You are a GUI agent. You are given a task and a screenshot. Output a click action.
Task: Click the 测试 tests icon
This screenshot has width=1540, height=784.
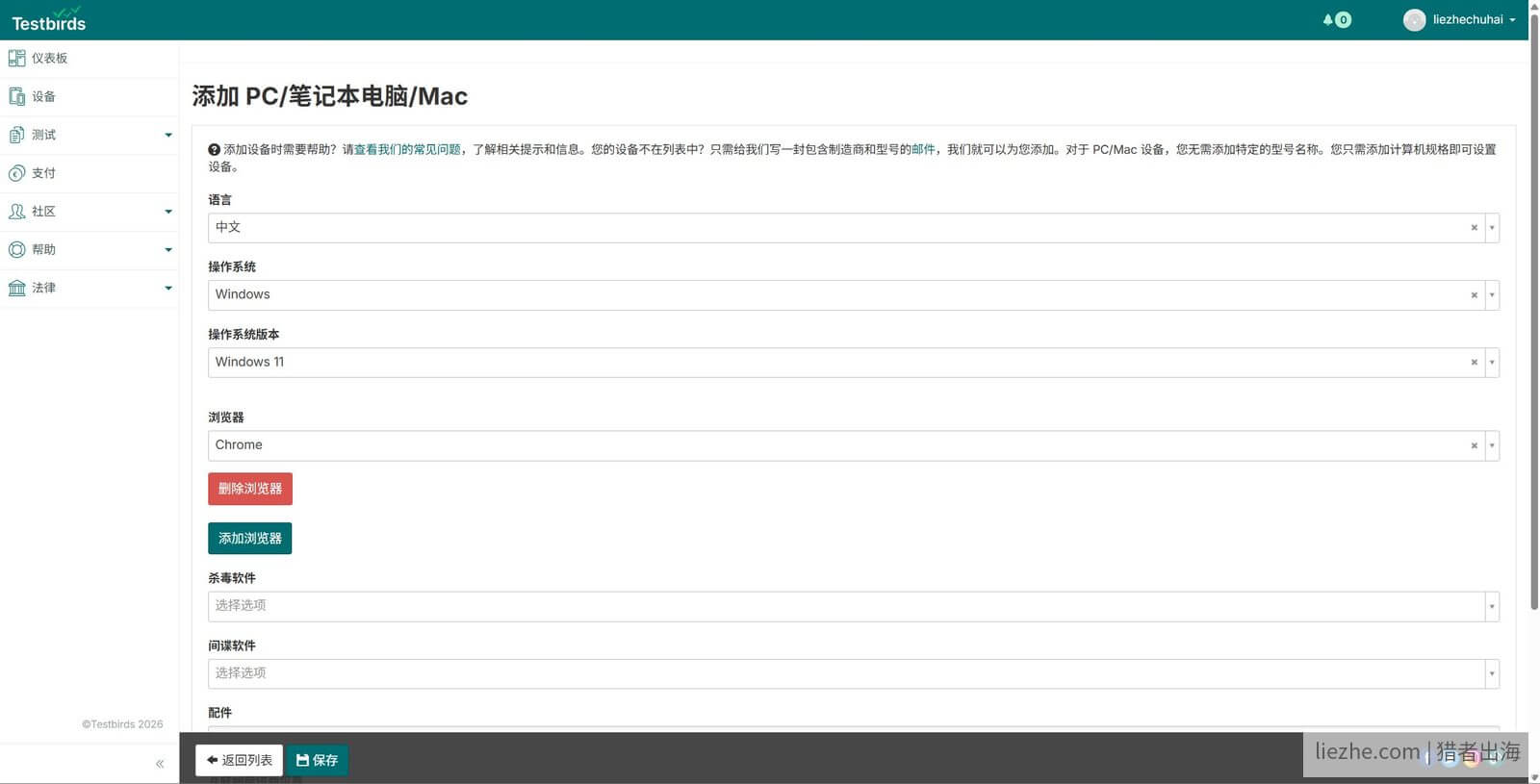pos(16,135)
